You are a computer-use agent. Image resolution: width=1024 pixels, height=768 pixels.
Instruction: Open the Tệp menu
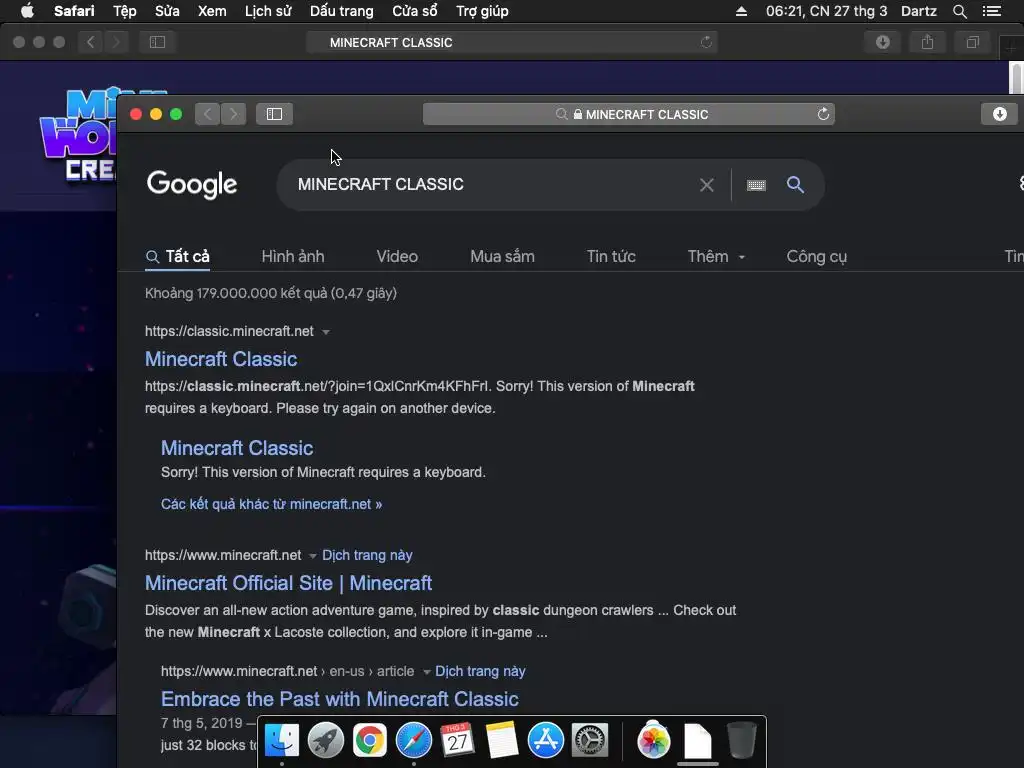(125, 11)
